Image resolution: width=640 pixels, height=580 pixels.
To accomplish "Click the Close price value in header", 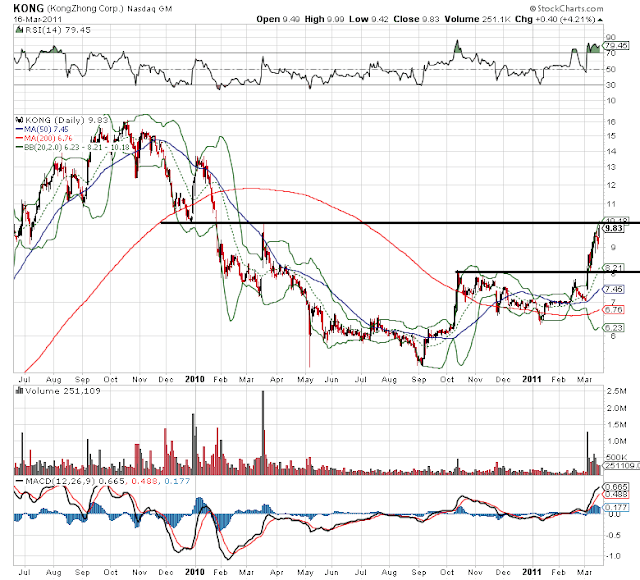I will tap(431, 19).
